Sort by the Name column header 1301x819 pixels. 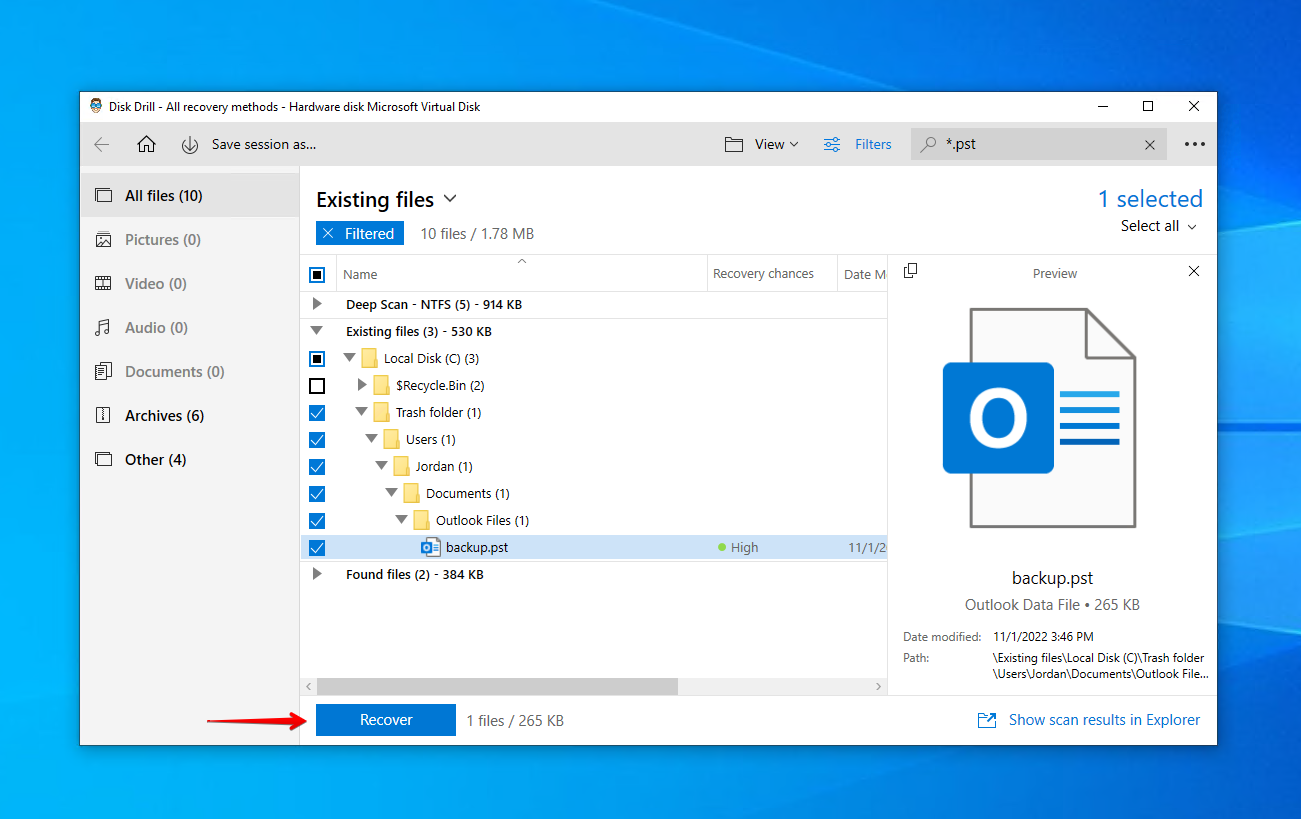tap(520, 274)
